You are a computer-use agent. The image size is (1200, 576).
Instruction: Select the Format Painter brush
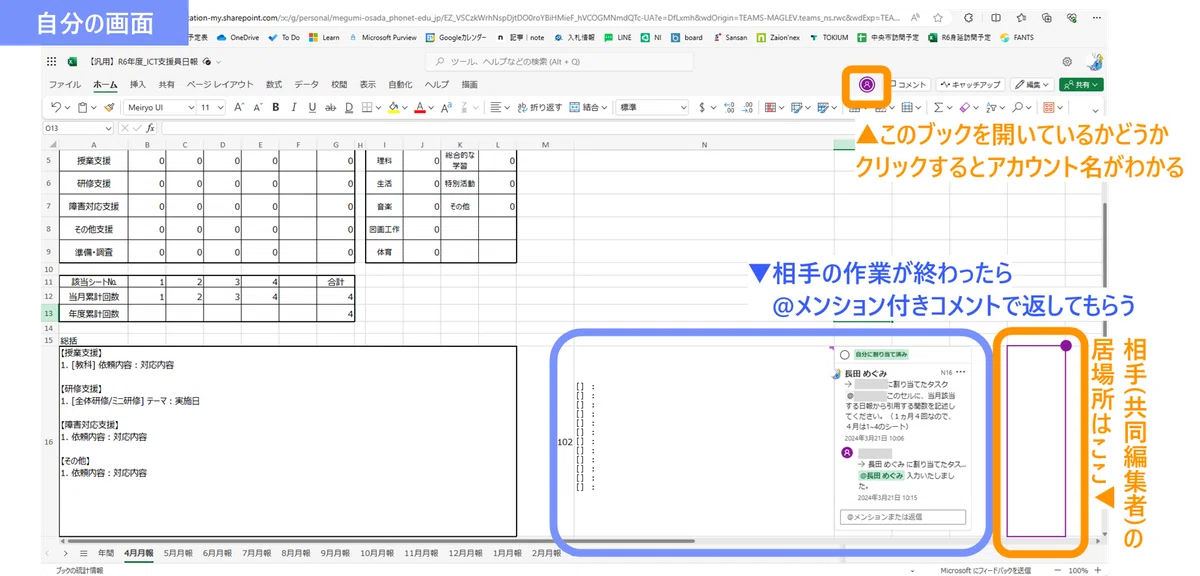107,107
